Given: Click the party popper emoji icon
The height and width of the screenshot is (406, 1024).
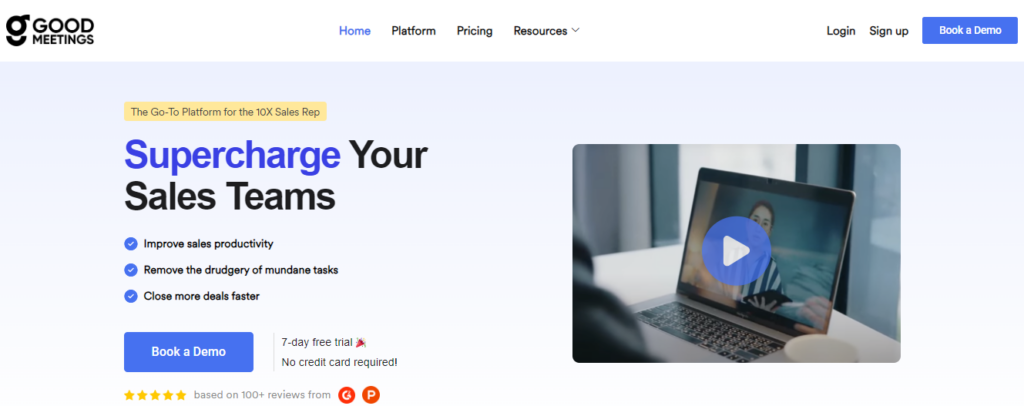Looking at the screenshot, I should 361,342.
